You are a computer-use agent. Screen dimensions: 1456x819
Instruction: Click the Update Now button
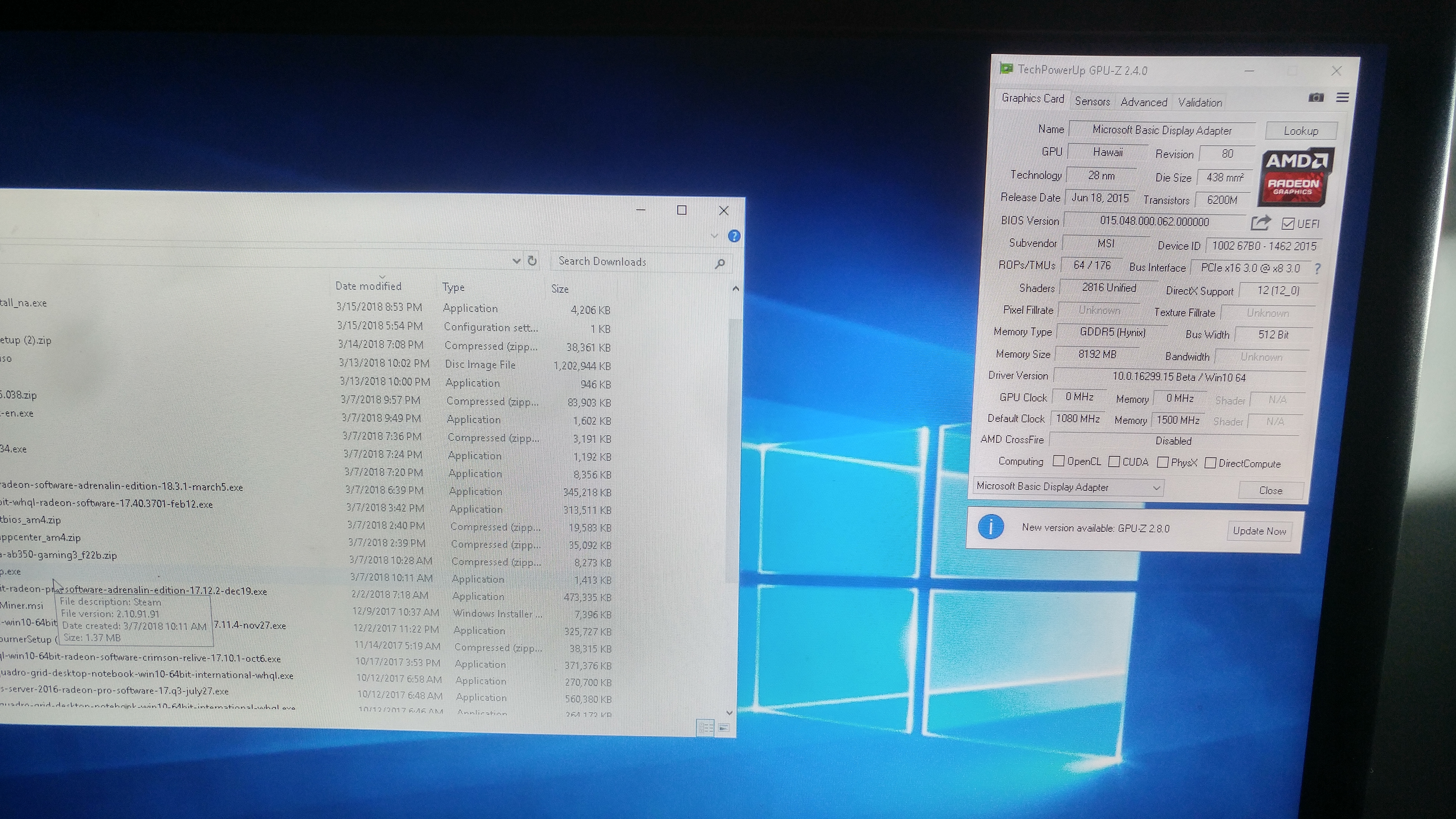click(x=1259, y=531)
